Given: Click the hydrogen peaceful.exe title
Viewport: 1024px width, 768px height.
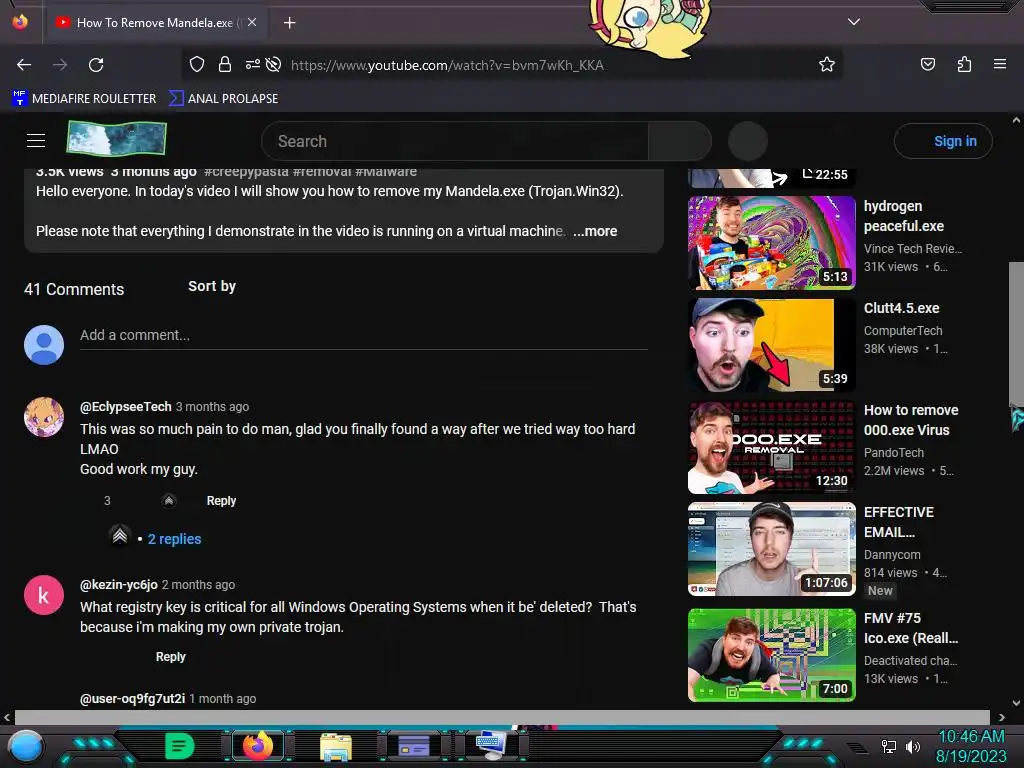Looking at the screenshot, I should coord(904,216).
